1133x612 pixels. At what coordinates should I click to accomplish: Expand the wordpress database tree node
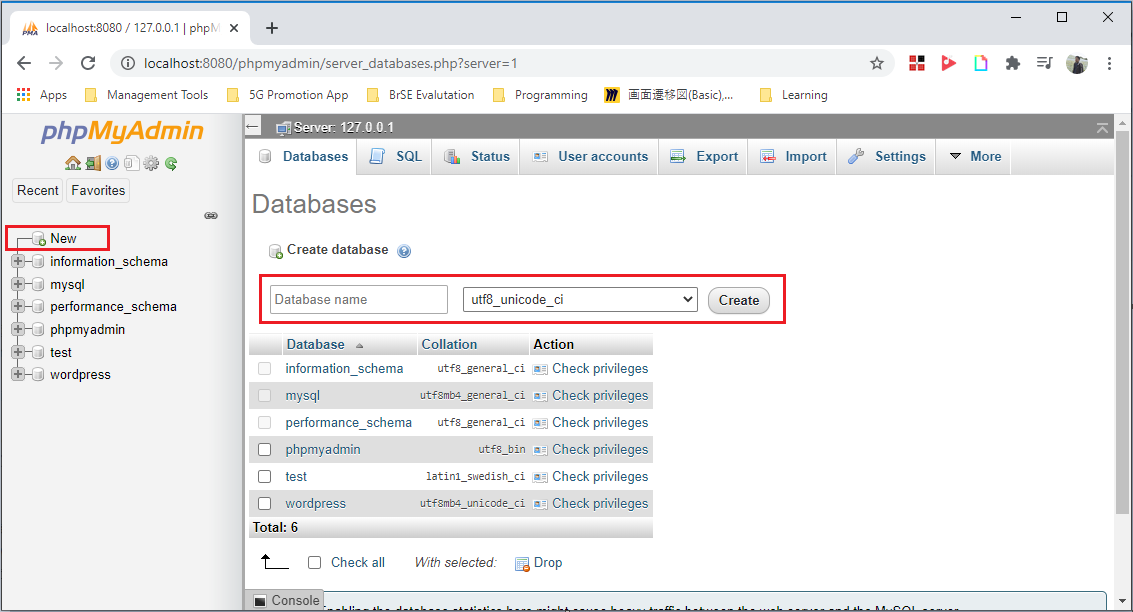(x=17, y=375)
